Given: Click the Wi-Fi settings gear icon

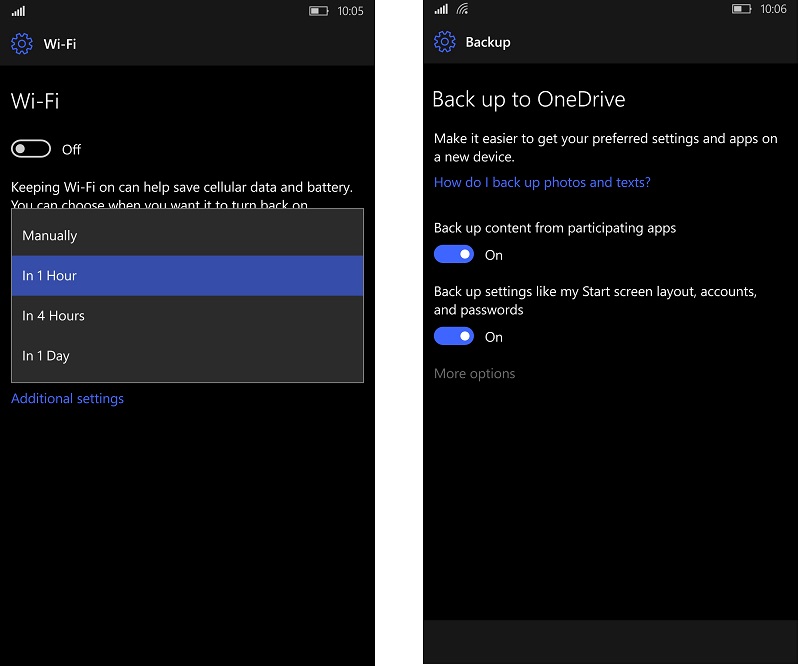Looking at the screenshot, I should click(x=21, y=44).
